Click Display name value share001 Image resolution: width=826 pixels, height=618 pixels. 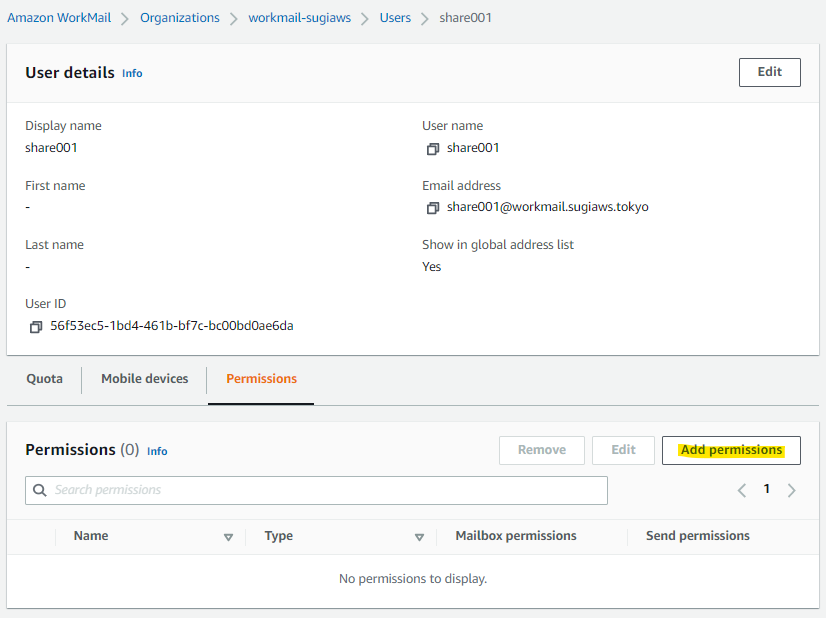(x=51, y=148)
